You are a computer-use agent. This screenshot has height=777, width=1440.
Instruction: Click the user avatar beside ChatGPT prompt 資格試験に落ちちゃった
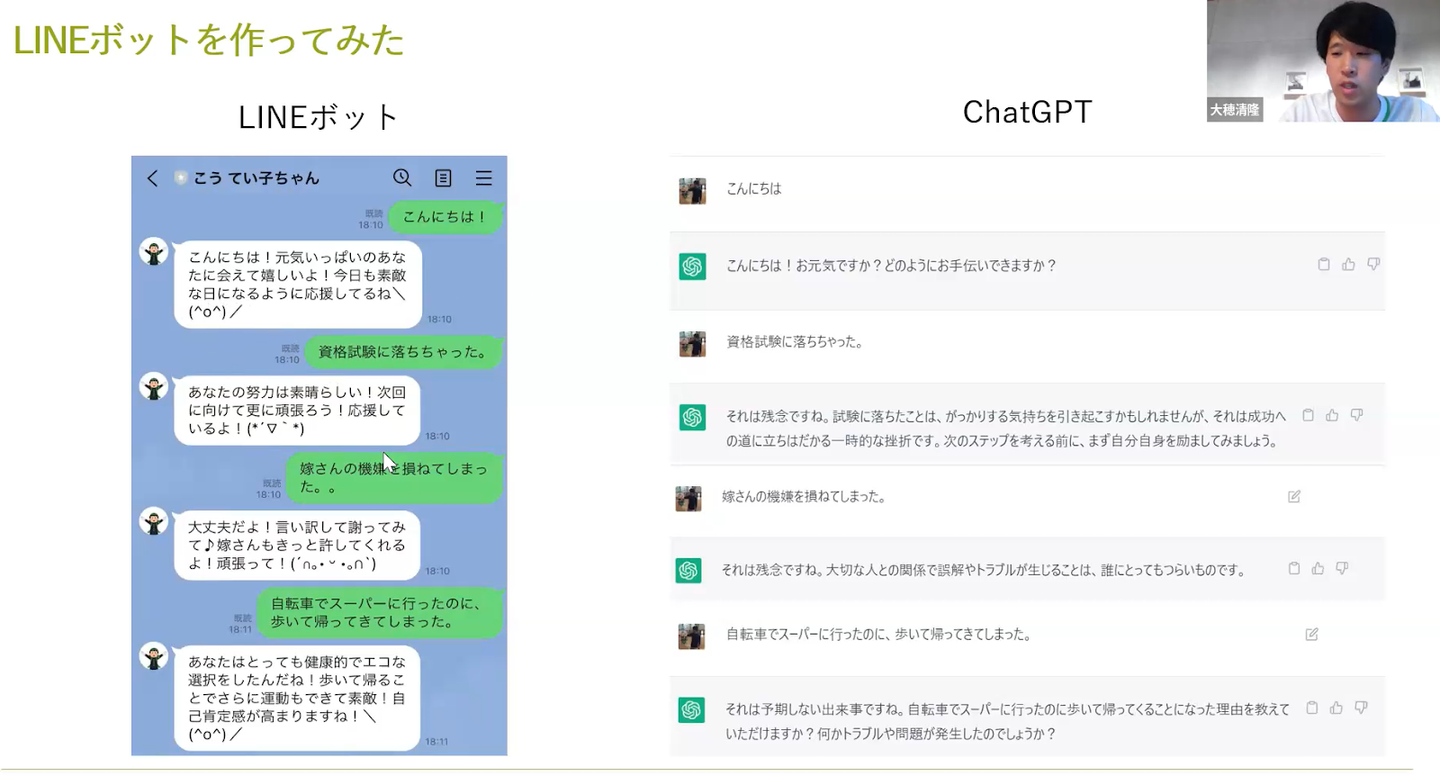coord(692,344)
